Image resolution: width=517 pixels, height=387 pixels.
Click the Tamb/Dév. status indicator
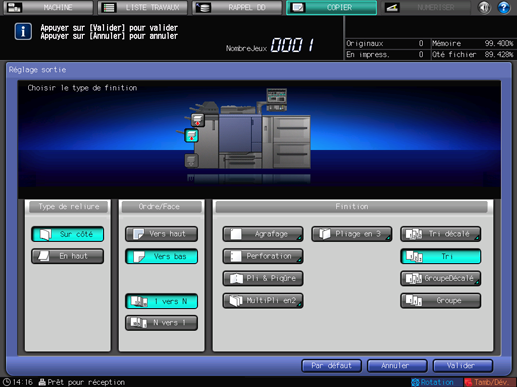tap(487, 382)
